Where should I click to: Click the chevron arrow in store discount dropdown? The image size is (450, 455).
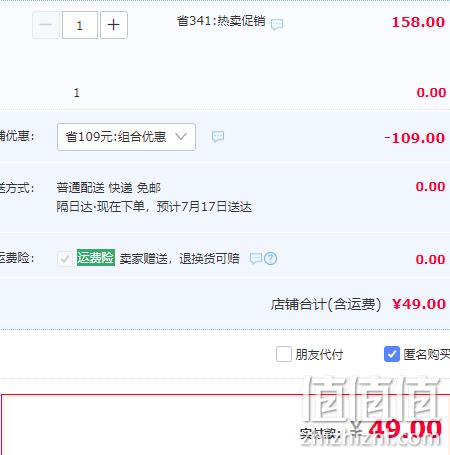click(x=181, y=136)
